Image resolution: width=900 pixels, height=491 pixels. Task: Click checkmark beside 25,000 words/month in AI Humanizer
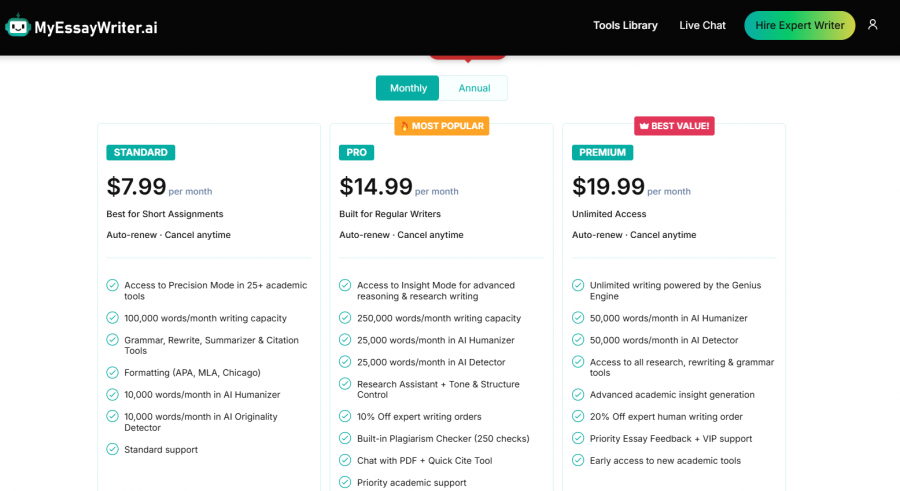coord(345,340)
